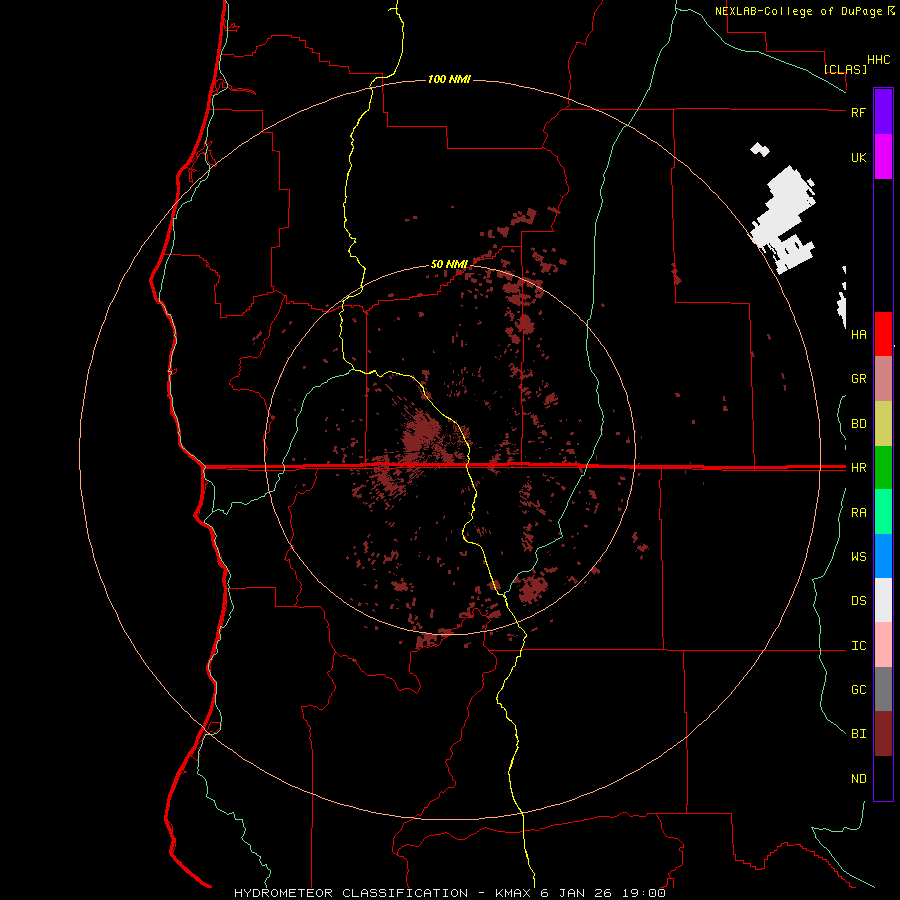Click the BI legend label
The height and width of the screenshot is (900, 900).
pos(858,734)
